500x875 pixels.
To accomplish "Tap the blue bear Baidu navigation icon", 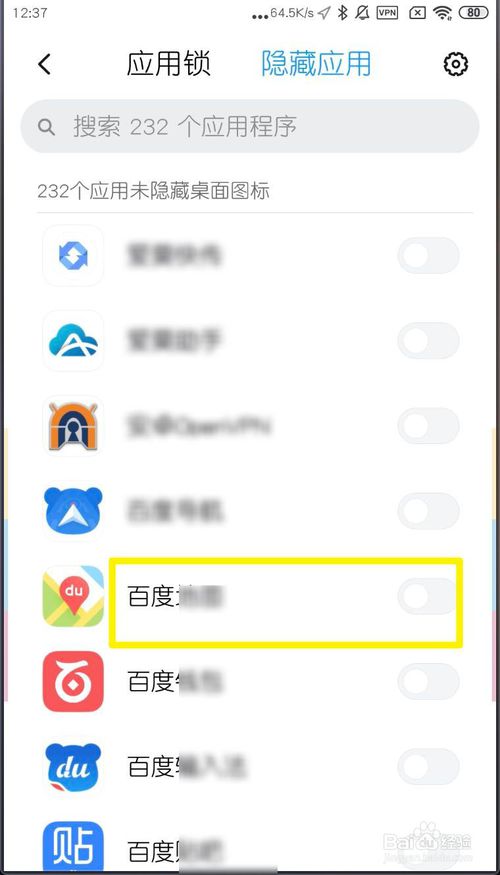I will tap(73, 511).
